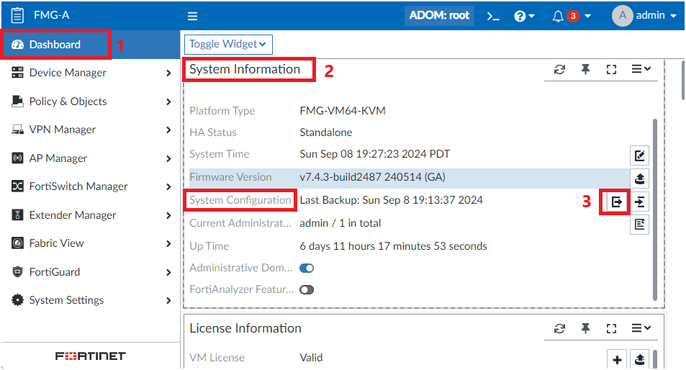The height and width of the screenshot is (370, 686).
Task: Open Policy & Objects from the sidebar
Action: (x=90, y=101)
